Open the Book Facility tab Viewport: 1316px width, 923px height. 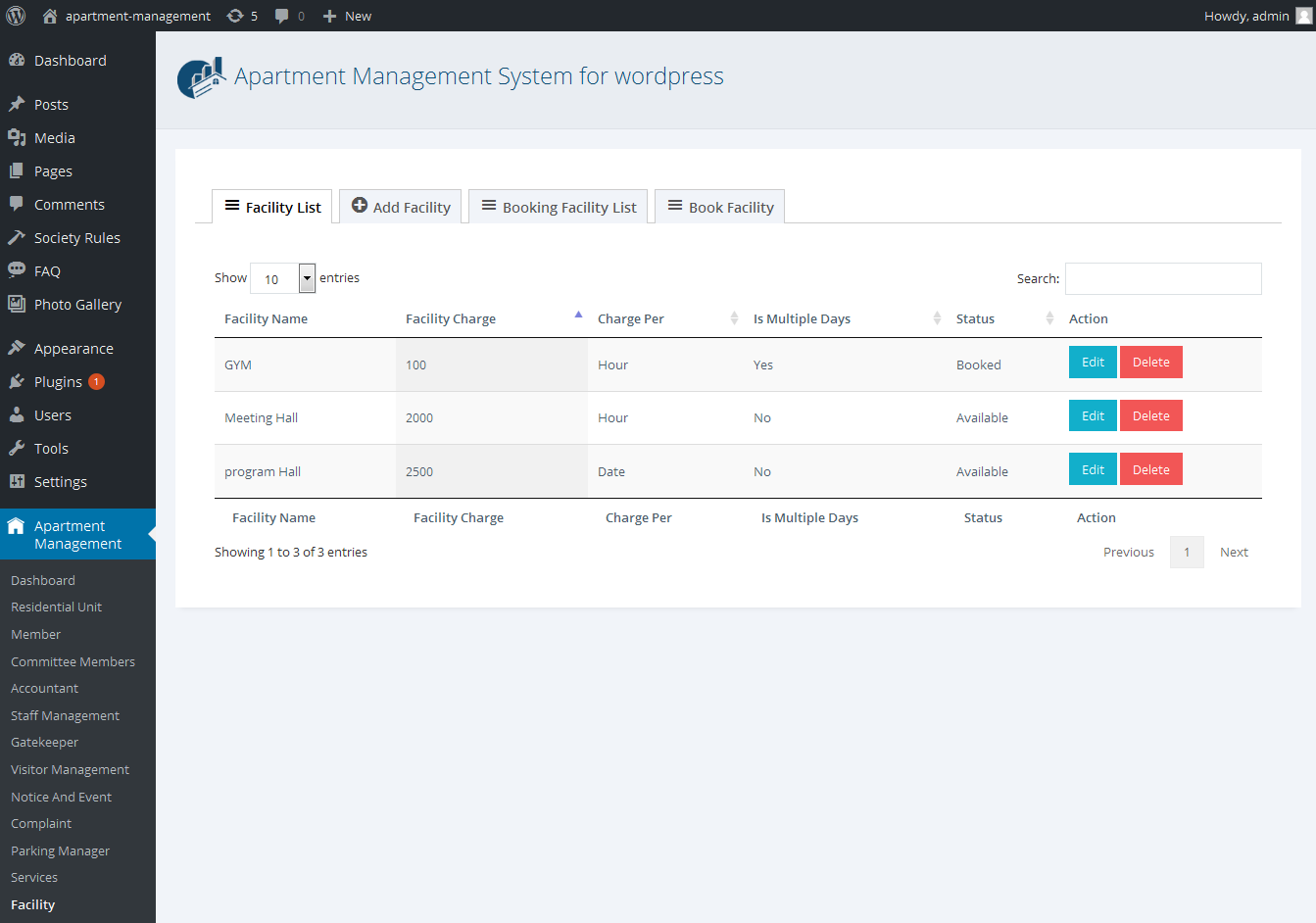[x=720, y=207]
